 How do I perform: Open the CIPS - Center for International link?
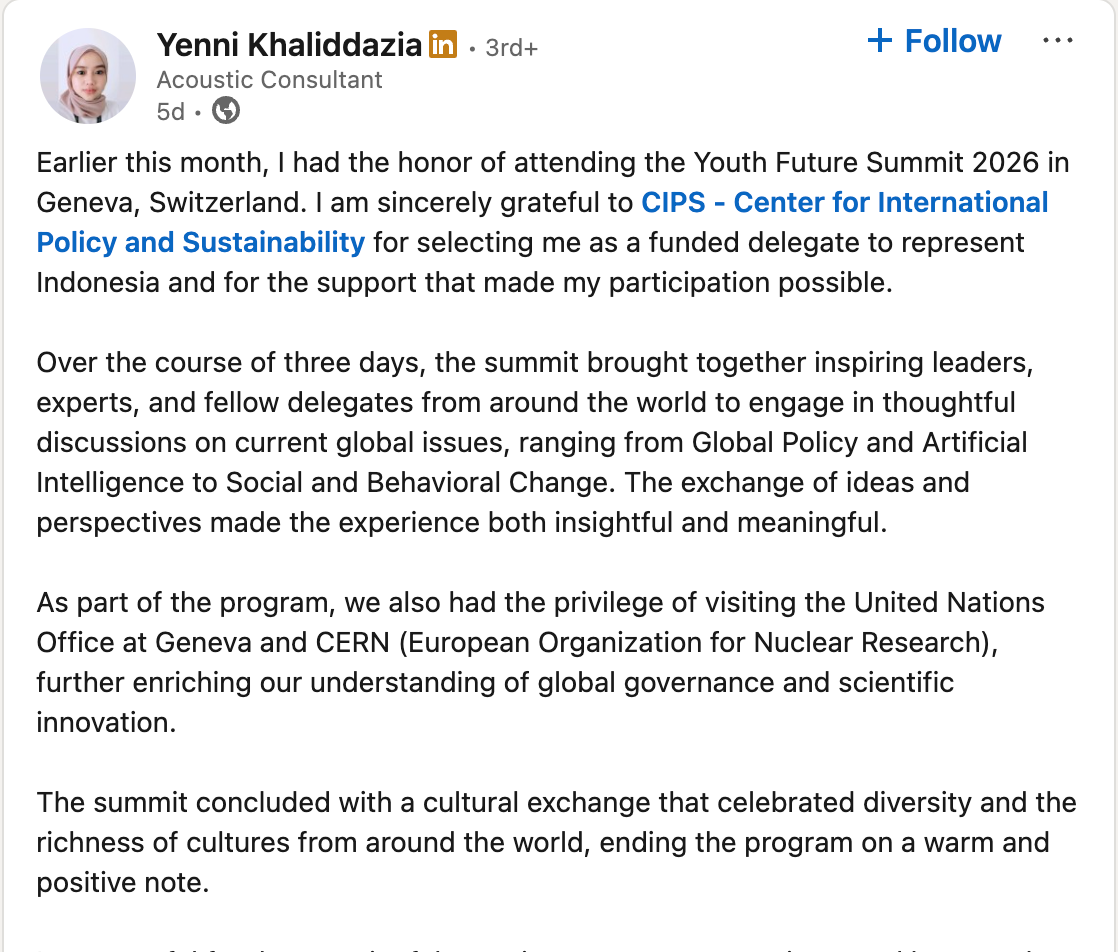(x=844, y=202)
